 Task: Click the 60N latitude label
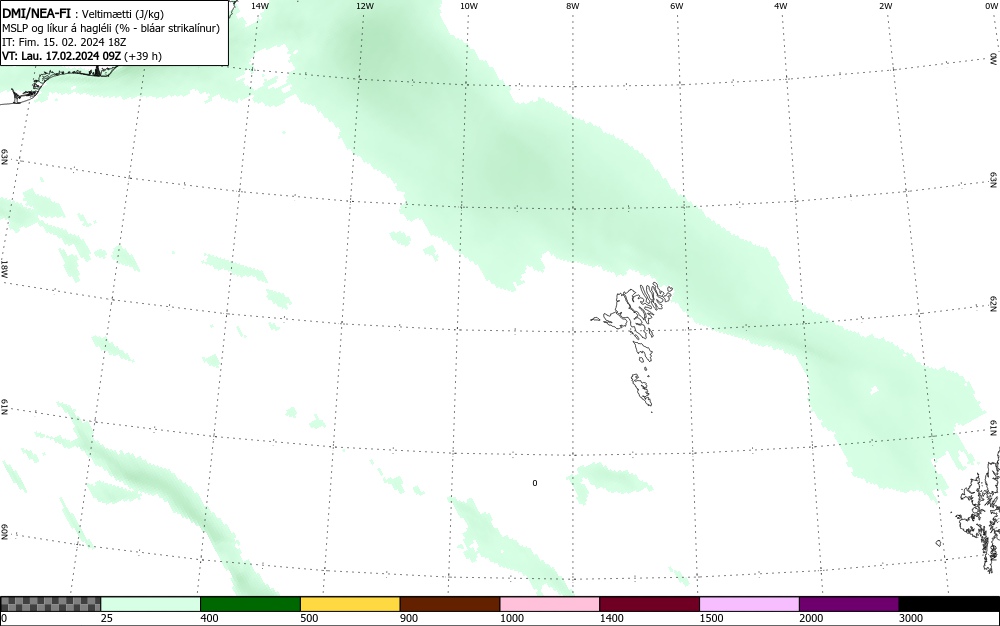4,533
